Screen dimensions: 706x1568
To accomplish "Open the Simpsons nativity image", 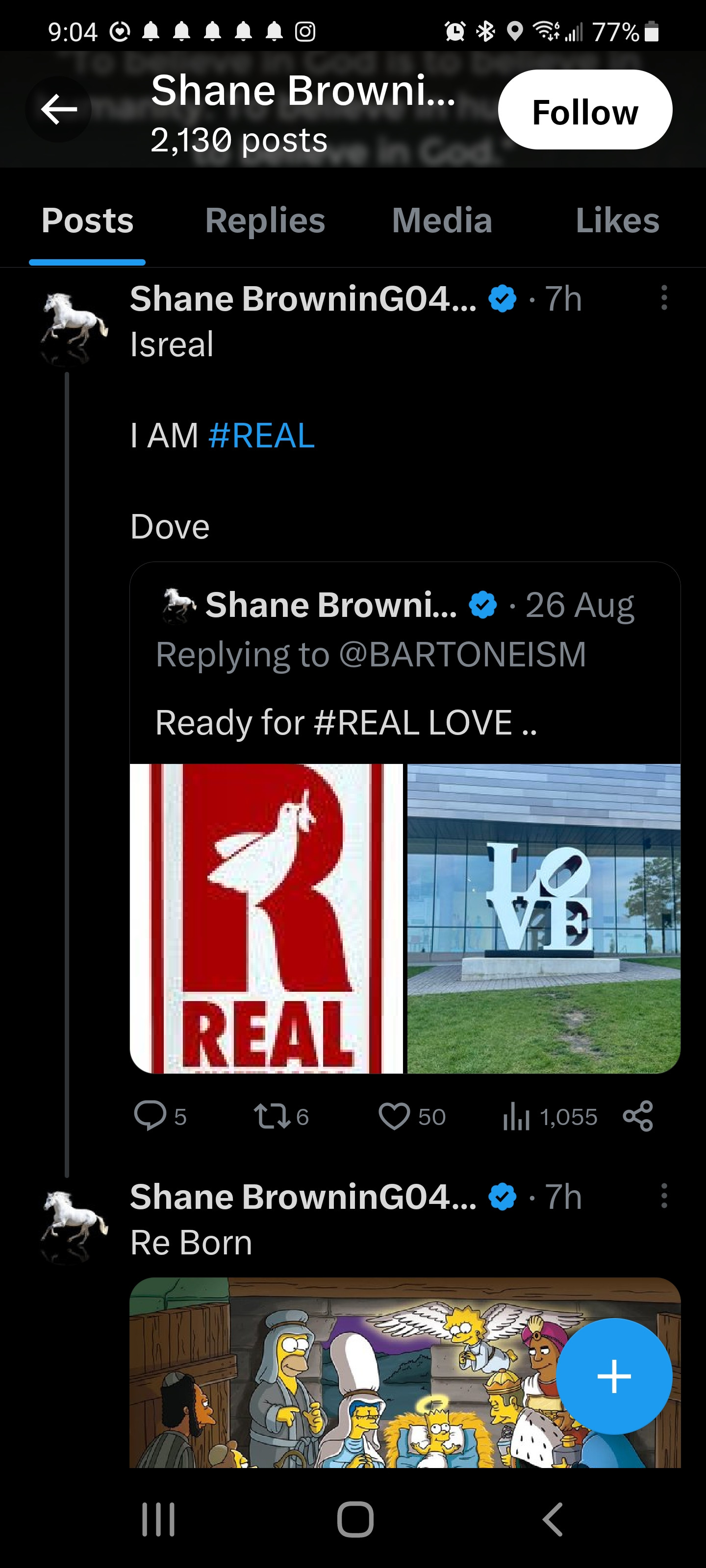I will coord(341,1375).
